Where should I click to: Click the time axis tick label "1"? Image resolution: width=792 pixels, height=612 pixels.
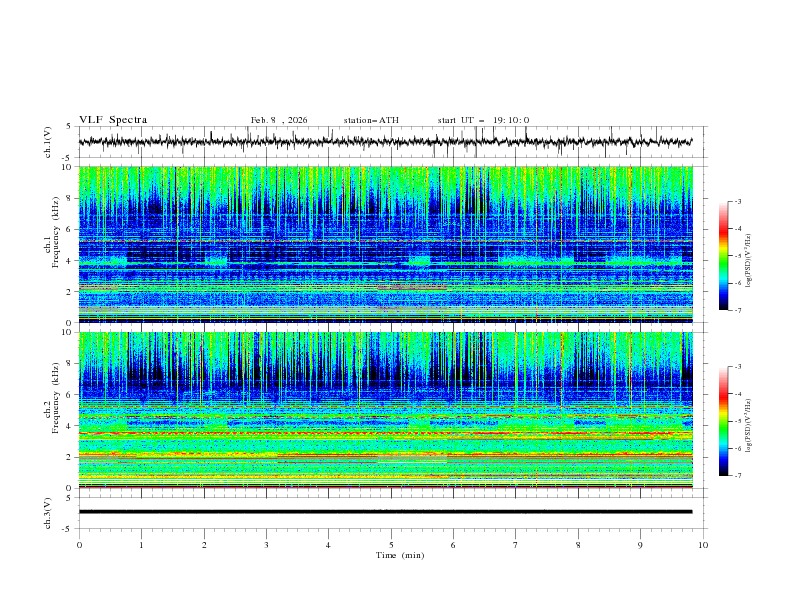tap(142, 545)
